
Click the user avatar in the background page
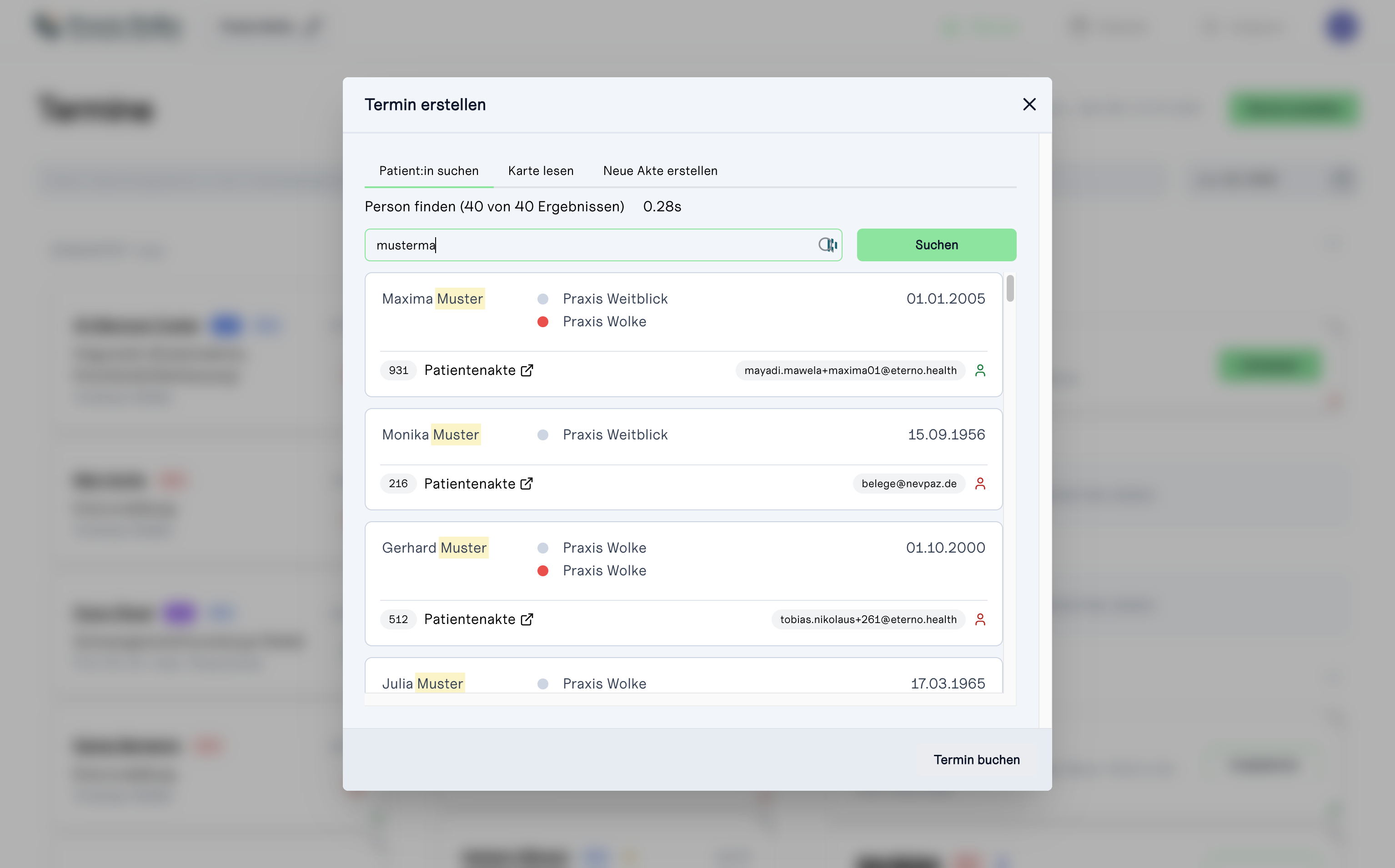[1342, 26]
